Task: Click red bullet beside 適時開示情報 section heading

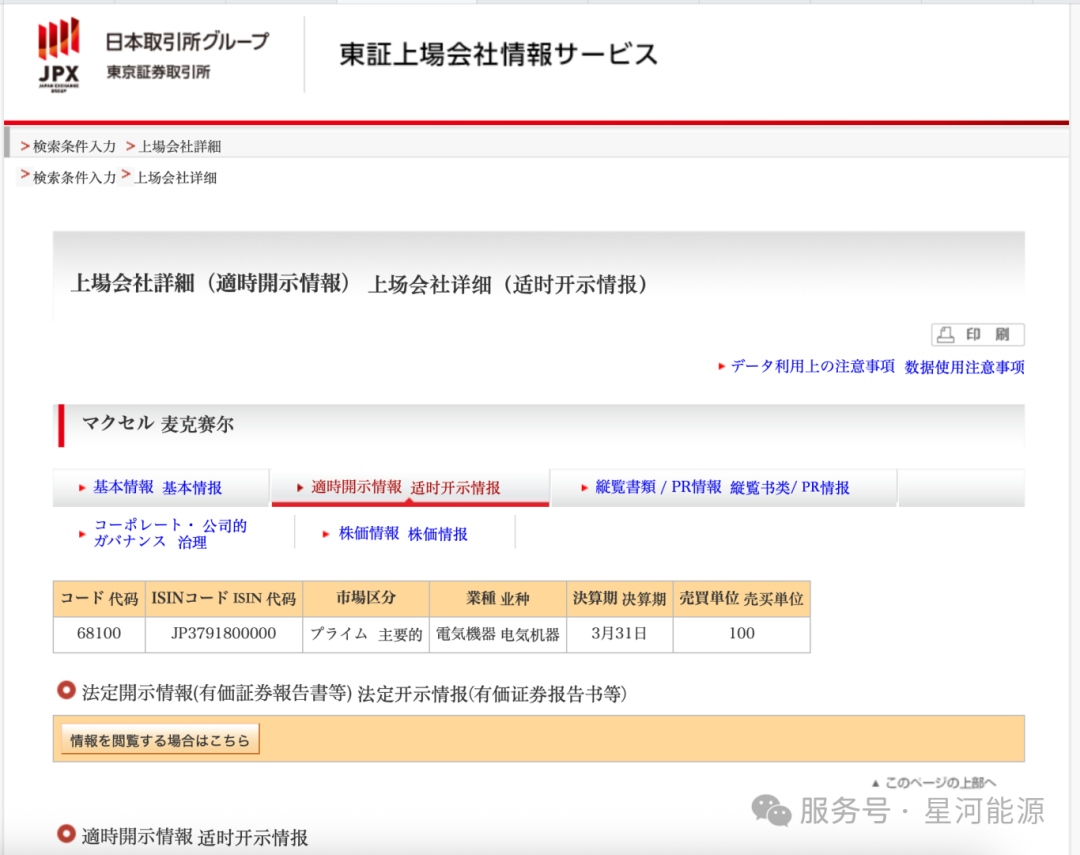Action: pyautogui.click(x=67, y=834)
